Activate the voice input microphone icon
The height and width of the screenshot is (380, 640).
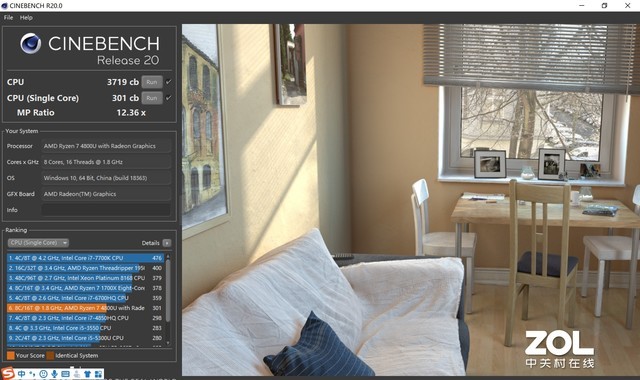[x=54, y=374]
